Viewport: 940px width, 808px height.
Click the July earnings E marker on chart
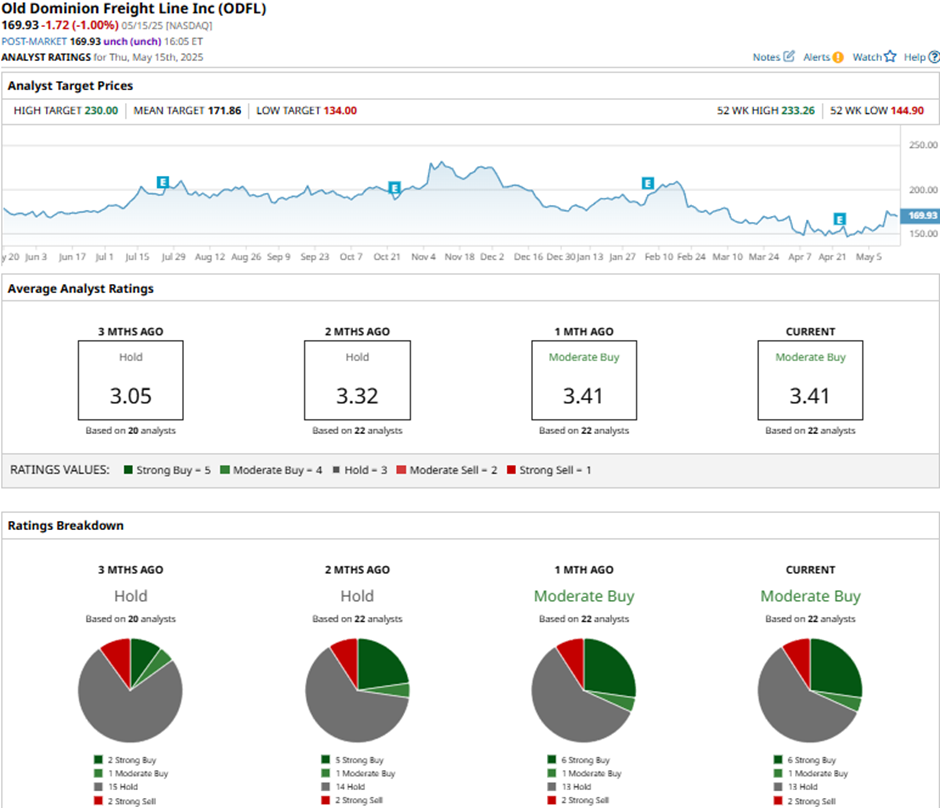(163, 181)
